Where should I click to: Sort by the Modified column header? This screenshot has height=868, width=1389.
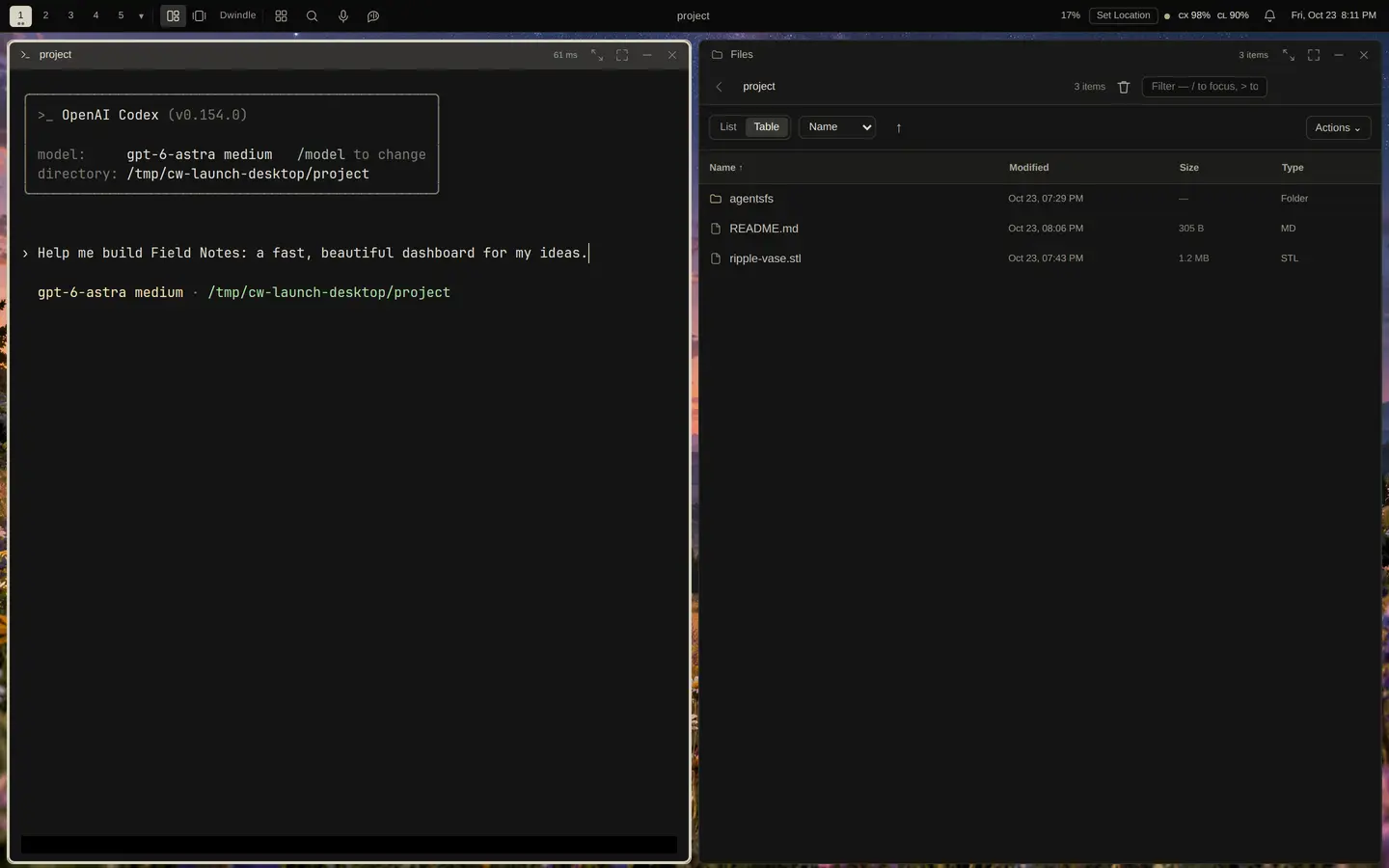pos(1028,168)
